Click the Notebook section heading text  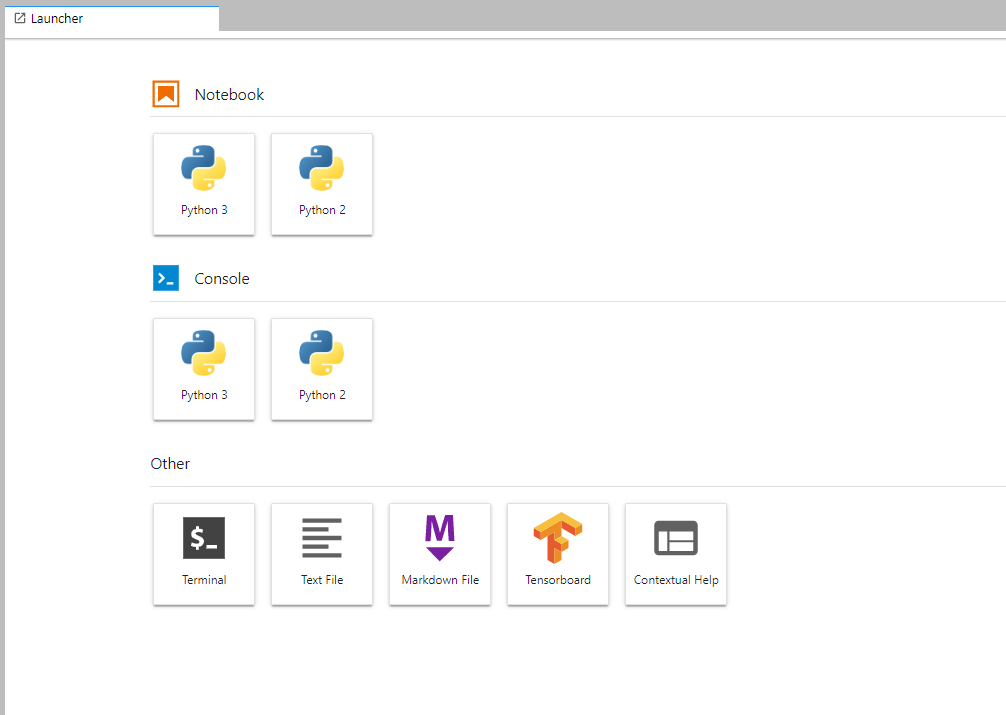coord(229,94)
